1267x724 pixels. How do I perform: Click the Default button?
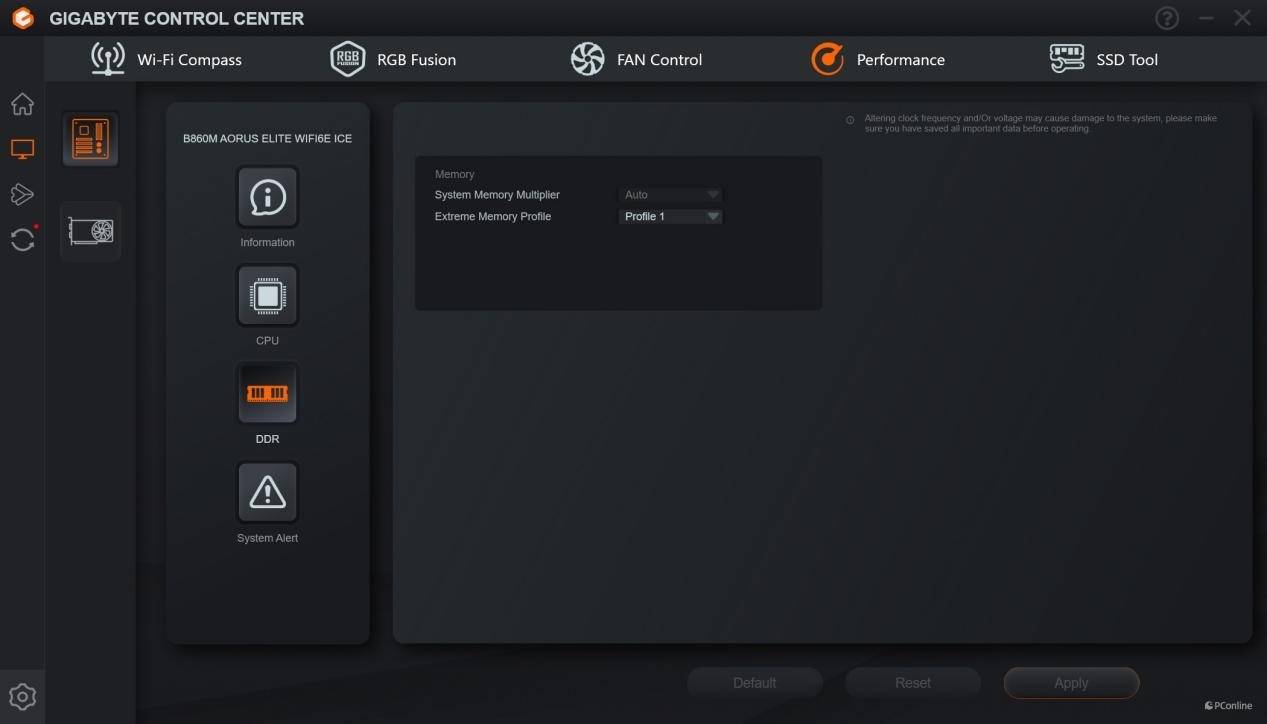754,683
